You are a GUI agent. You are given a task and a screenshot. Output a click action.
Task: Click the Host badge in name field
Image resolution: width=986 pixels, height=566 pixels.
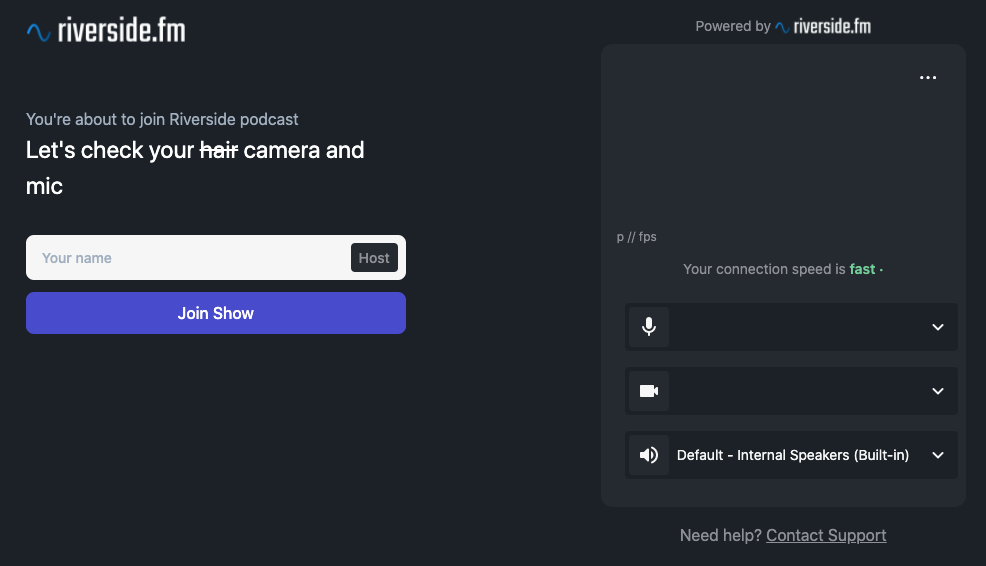tap(374, 258)
